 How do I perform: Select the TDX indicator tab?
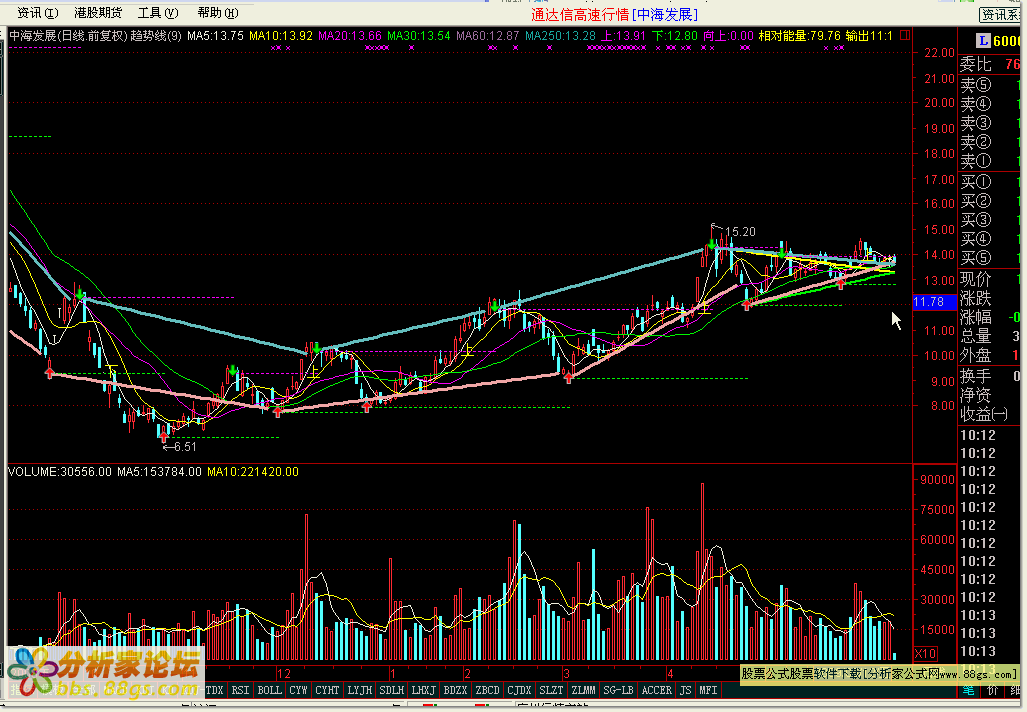click(x=214, y=690)
